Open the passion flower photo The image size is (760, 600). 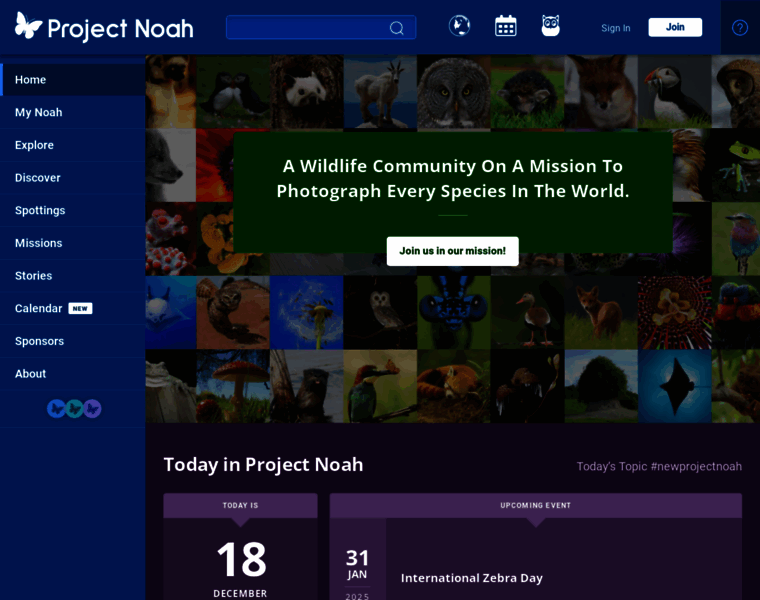coord(674,313)
